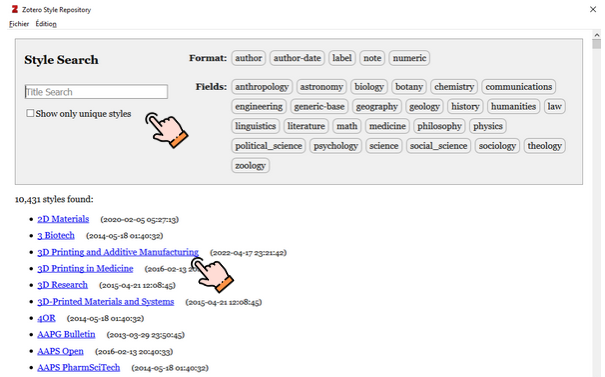Click the '10,431 styles found:' text

click(54, 199)
